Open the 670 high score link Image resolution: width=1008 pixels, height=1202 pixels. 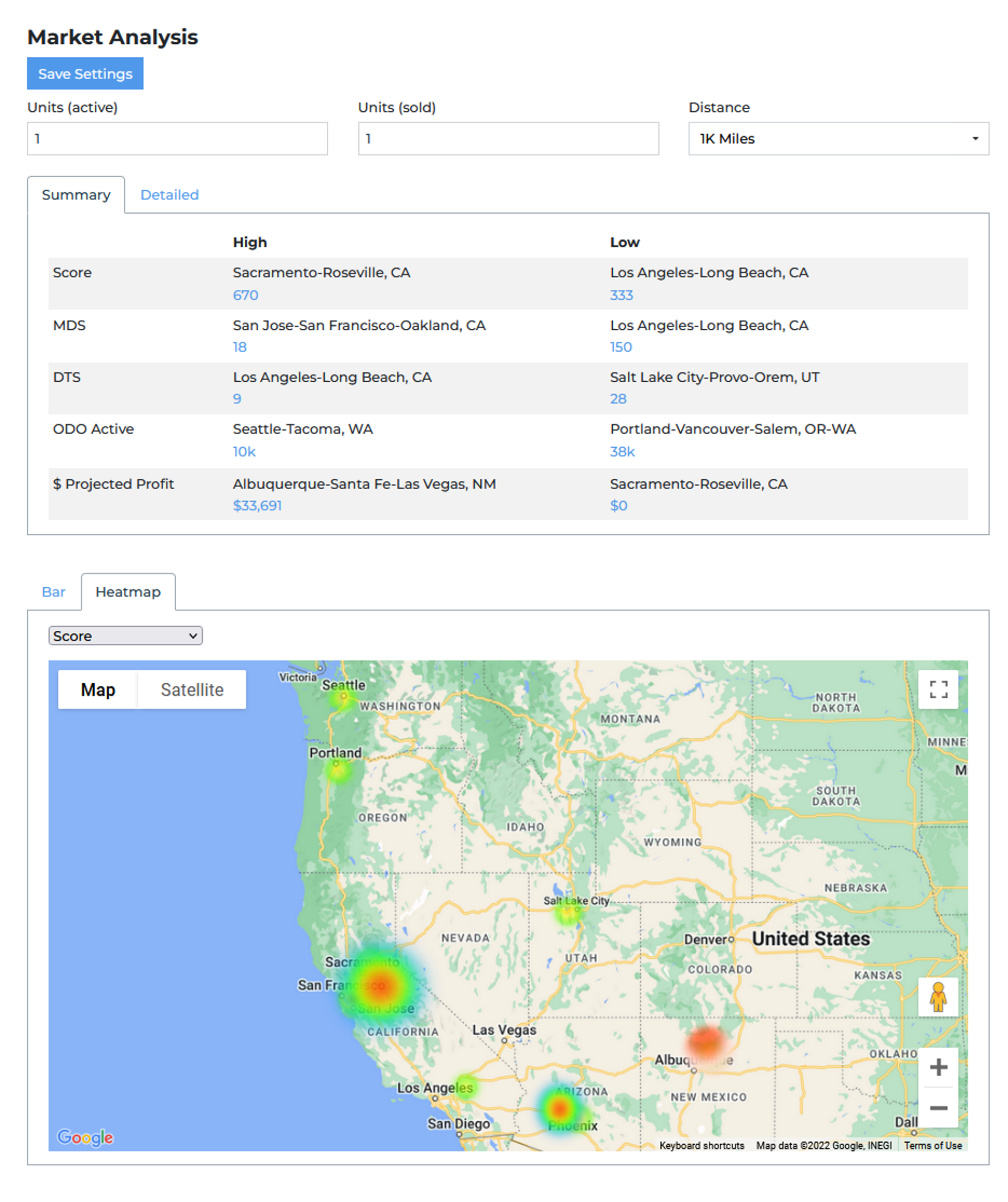point(245,295)
